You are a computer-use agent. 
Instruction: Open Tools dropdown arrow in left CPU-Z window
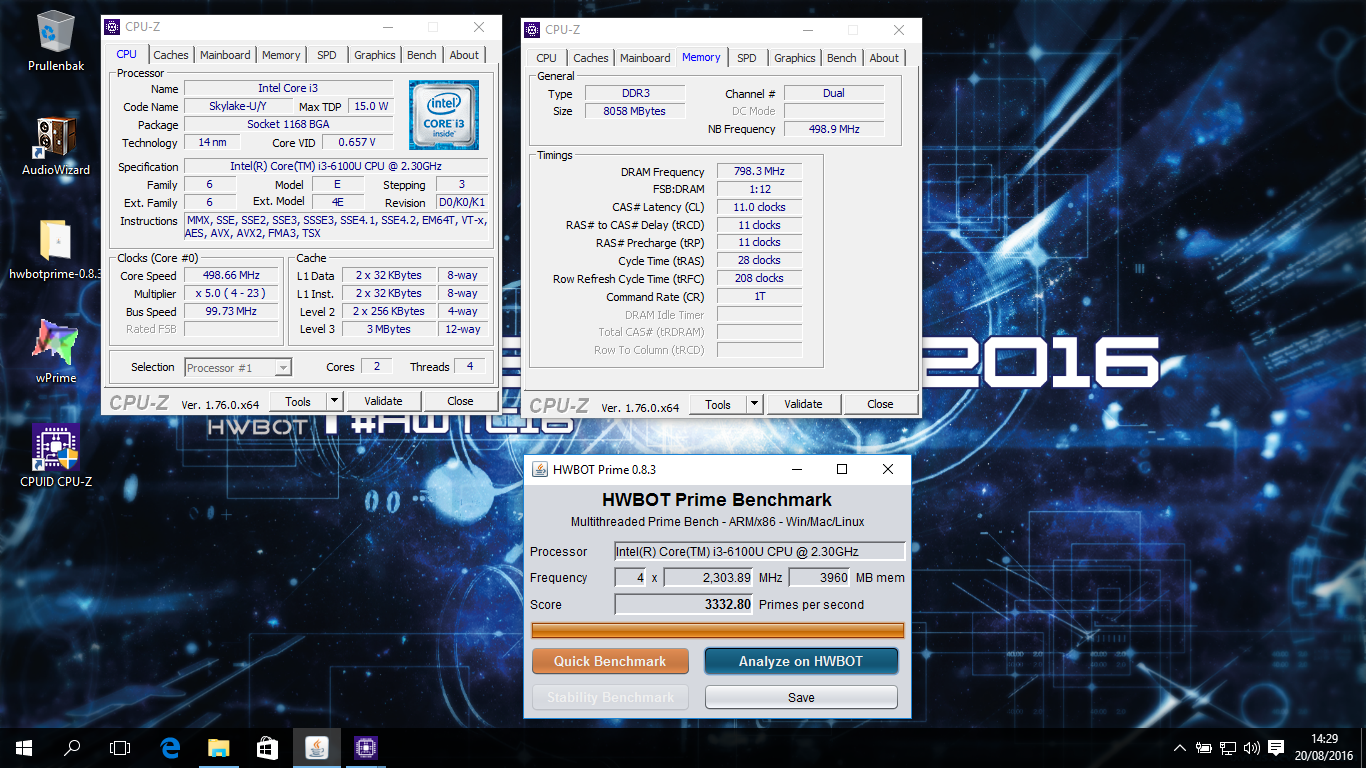(335, 401)
